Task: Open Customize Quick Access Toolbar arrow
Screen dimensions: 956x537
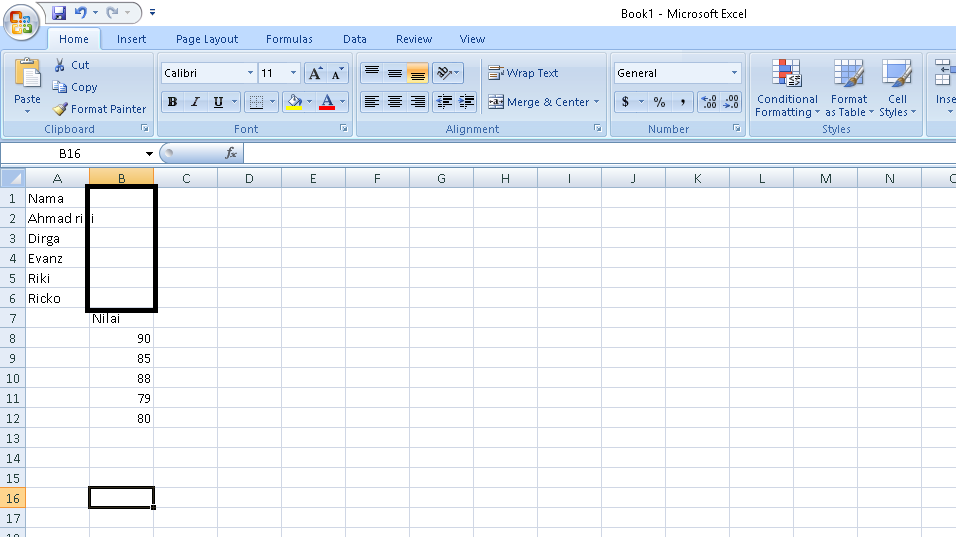Action: coord(152,12)
